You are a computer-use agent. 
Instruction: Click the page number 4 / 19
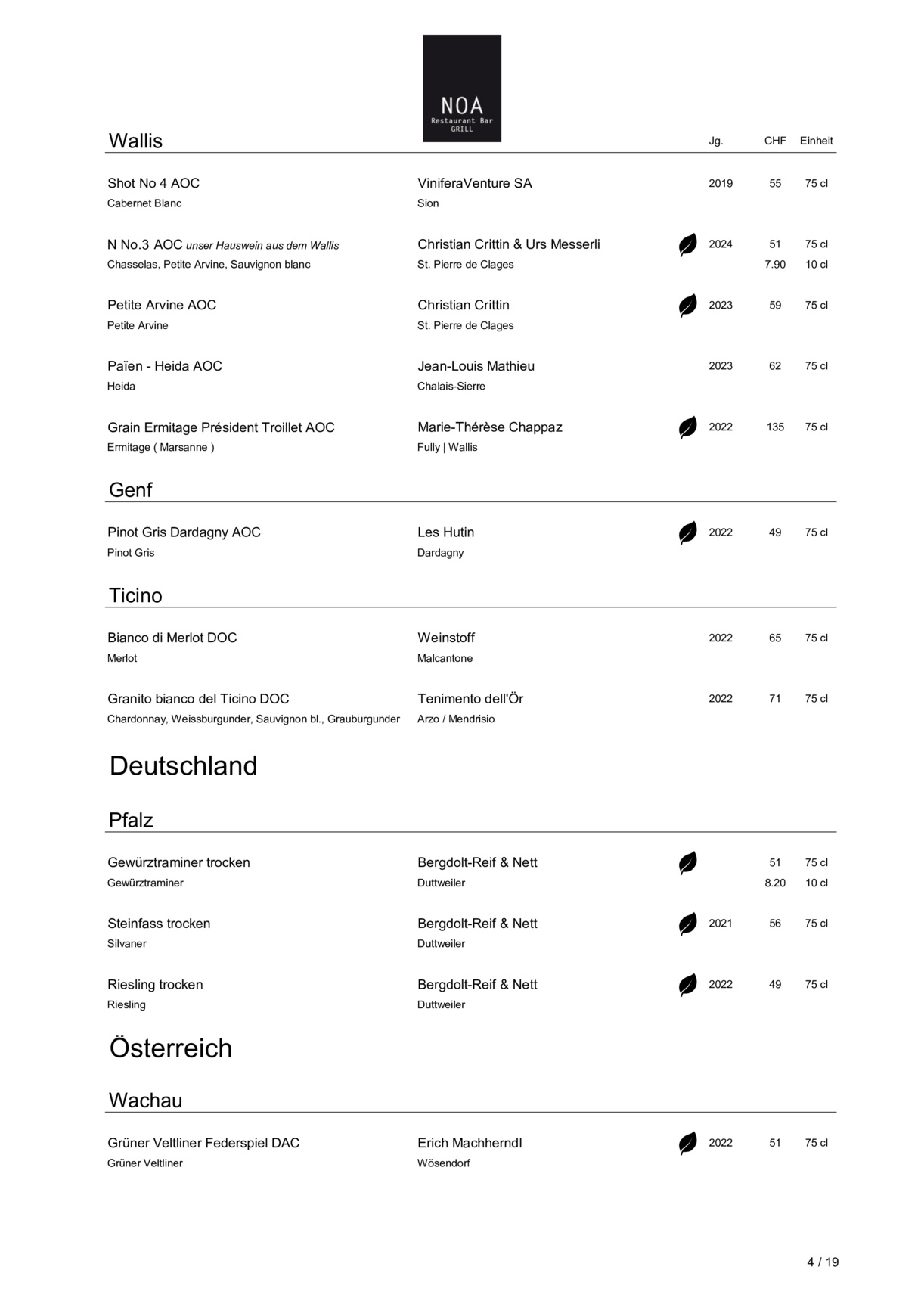tap(823, 1262)
